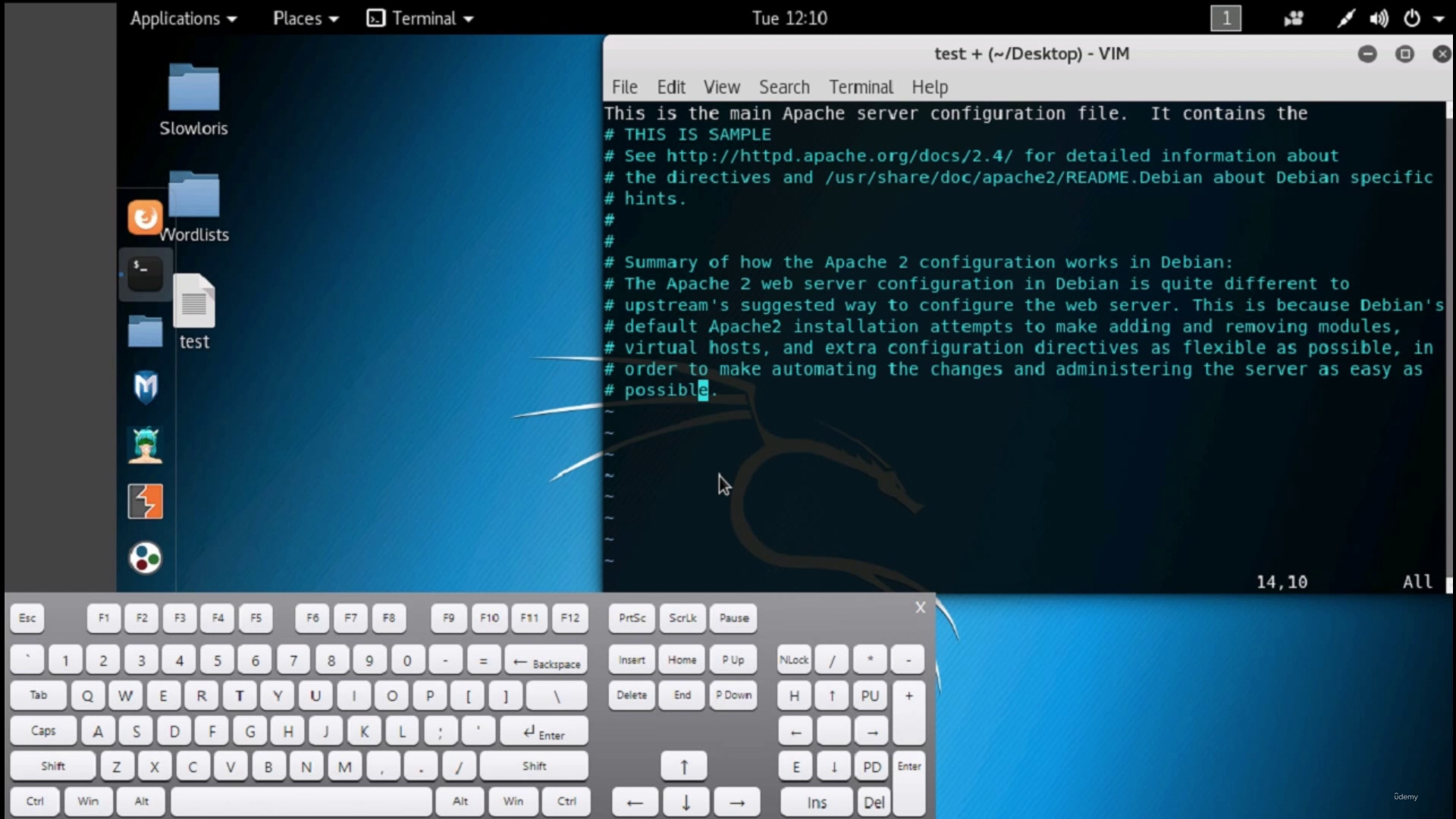Open the Firefox browser dock icon
This screenshot has width=1456, height=819.
145,218
